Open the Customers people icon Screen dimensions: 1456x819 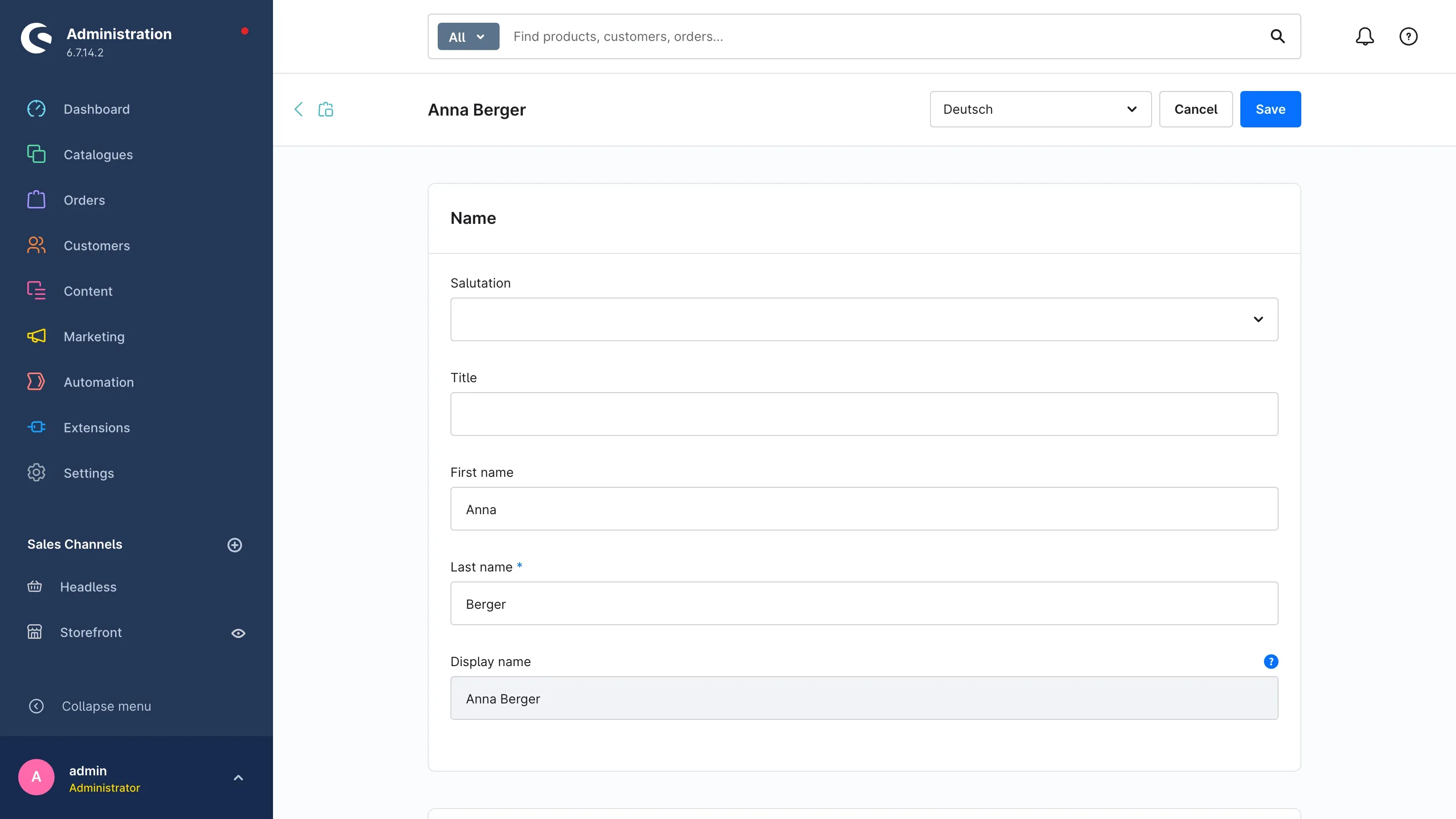tap(36, 245)
